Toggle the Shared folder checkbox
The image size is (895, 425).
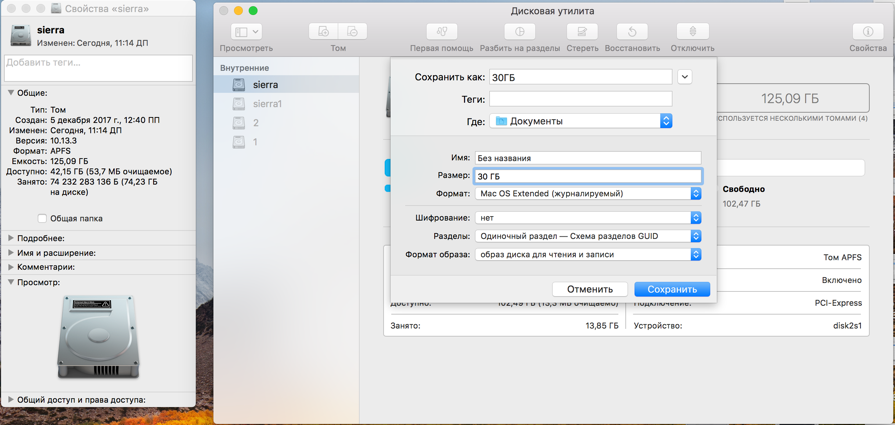(x=42, y=218)
